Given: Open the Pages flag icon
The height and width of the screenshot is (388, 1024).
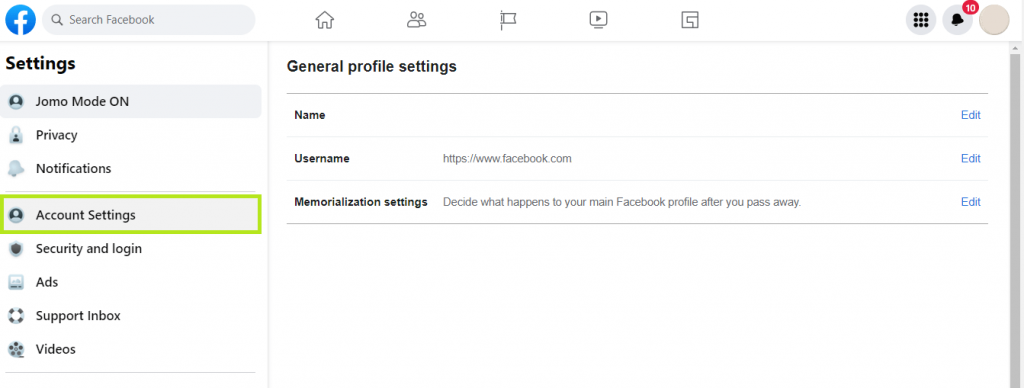Looking at the screenshot, I should (507, 20).
